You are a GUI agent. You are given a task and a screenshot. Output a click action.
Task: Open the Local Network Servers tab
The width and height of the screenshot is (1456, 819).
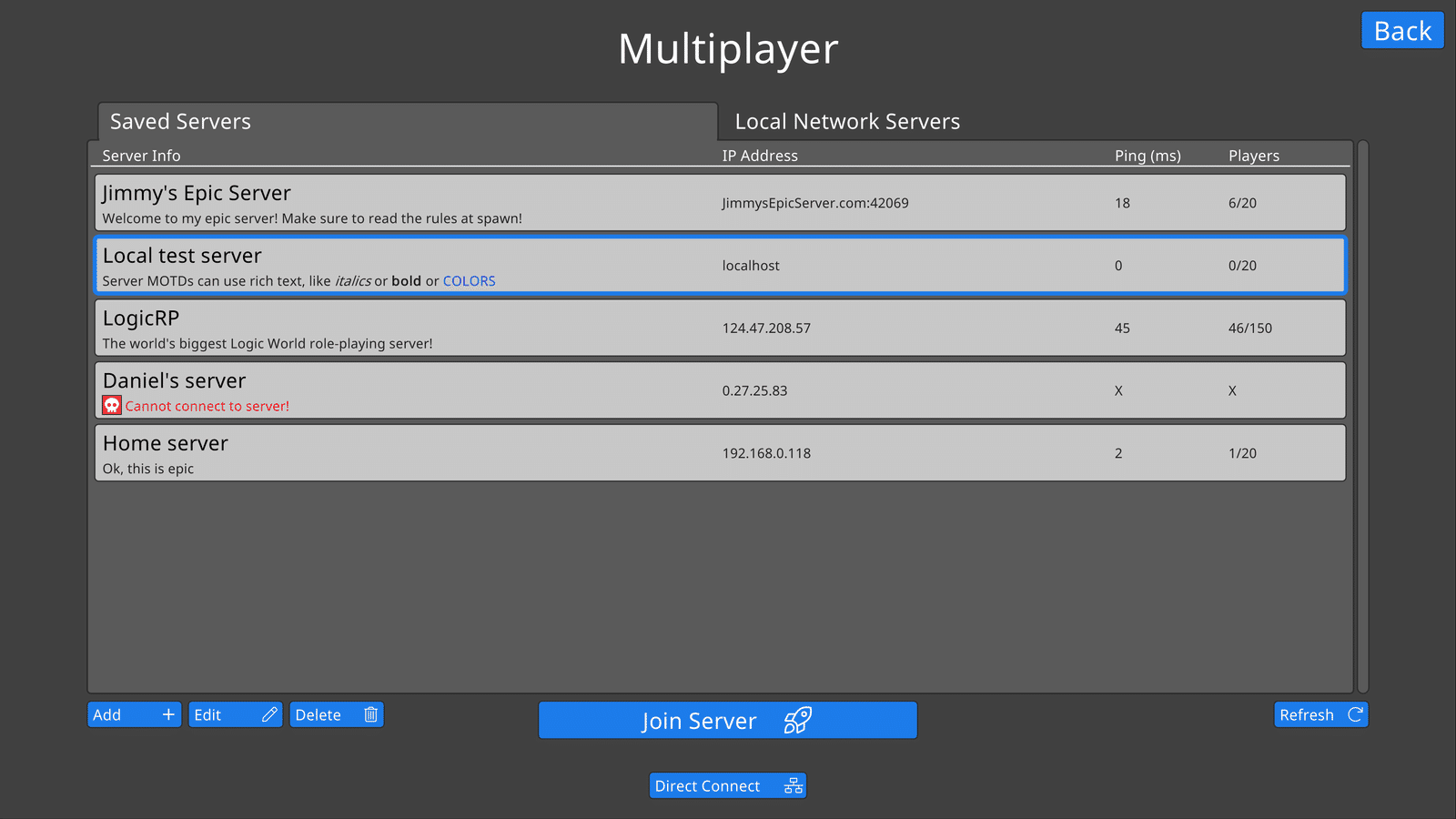click(847, 122)
